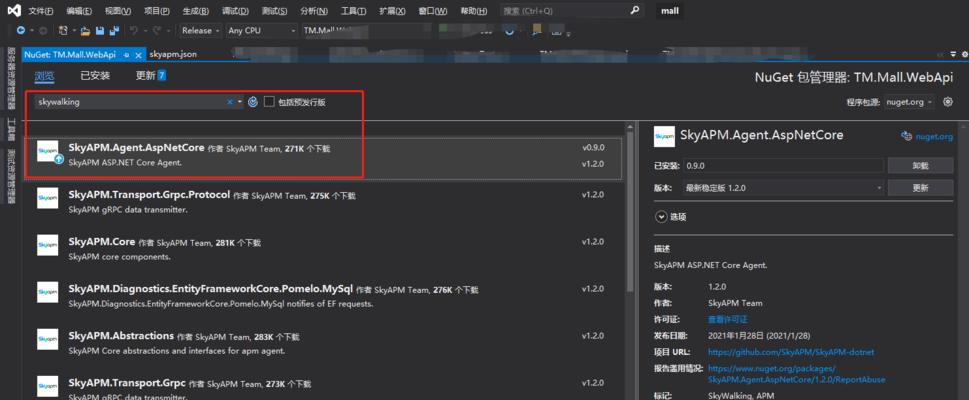This screenshot has height=400, width=969.
Task: Click the Visual Studio logo icon
Action: click(14, 11)
